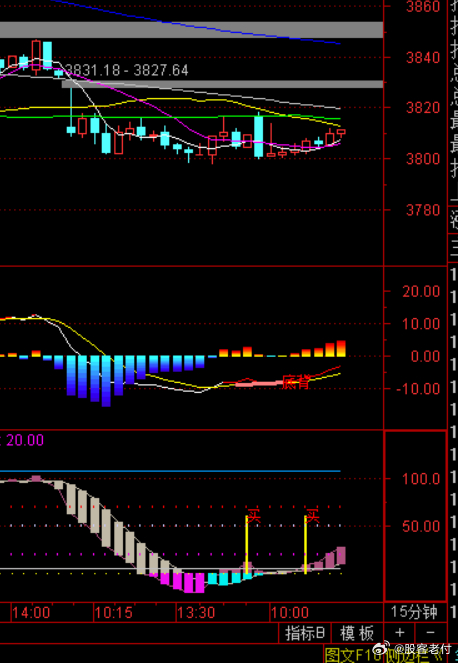Image resolution: width=458 pixels, height=663 pixels.
Task: Click the 3780 price axis value
Action: (423, 210)
